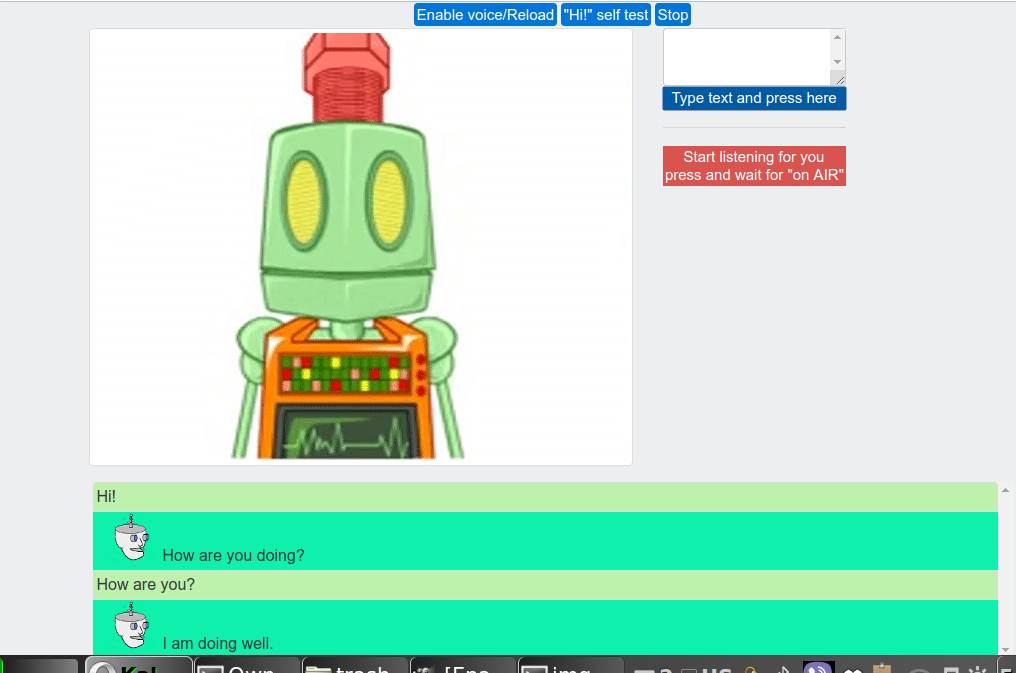Screen dimensions: 1016x673
Task: Click the US keyboard layout indicator
Action: click(716, 669)
